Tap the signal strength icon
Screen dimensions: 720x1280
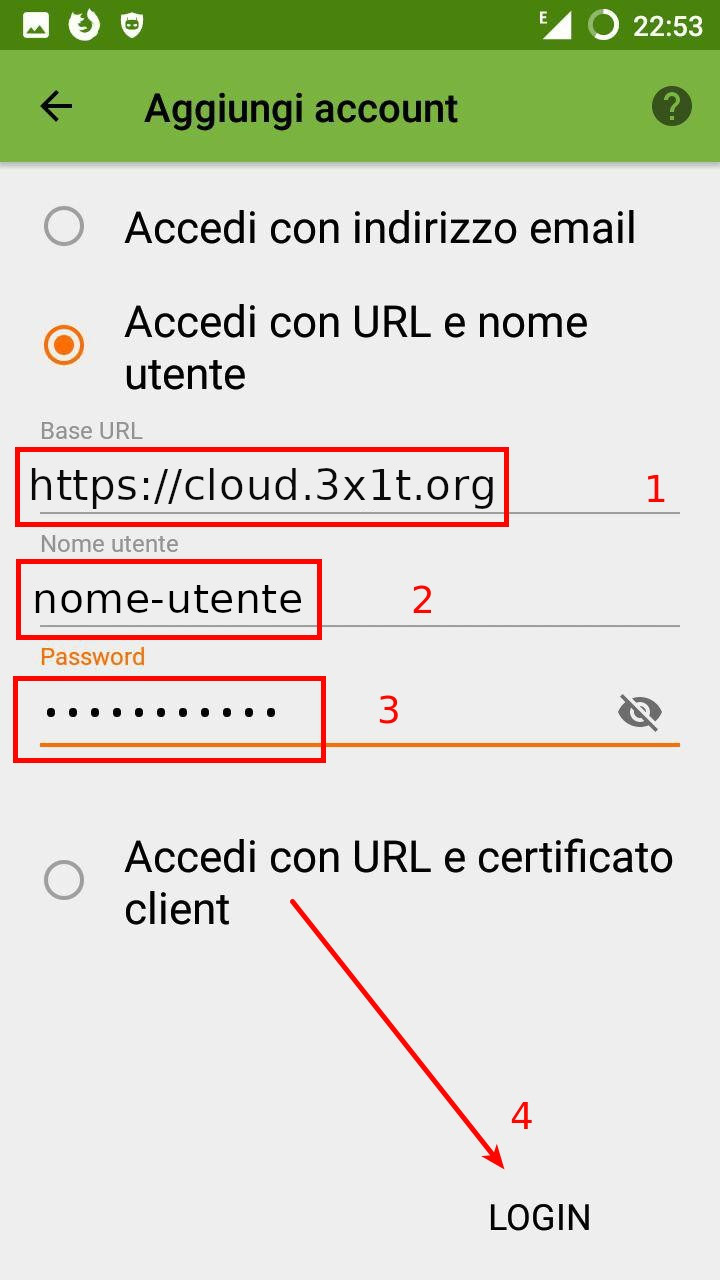tap(556, 25)
